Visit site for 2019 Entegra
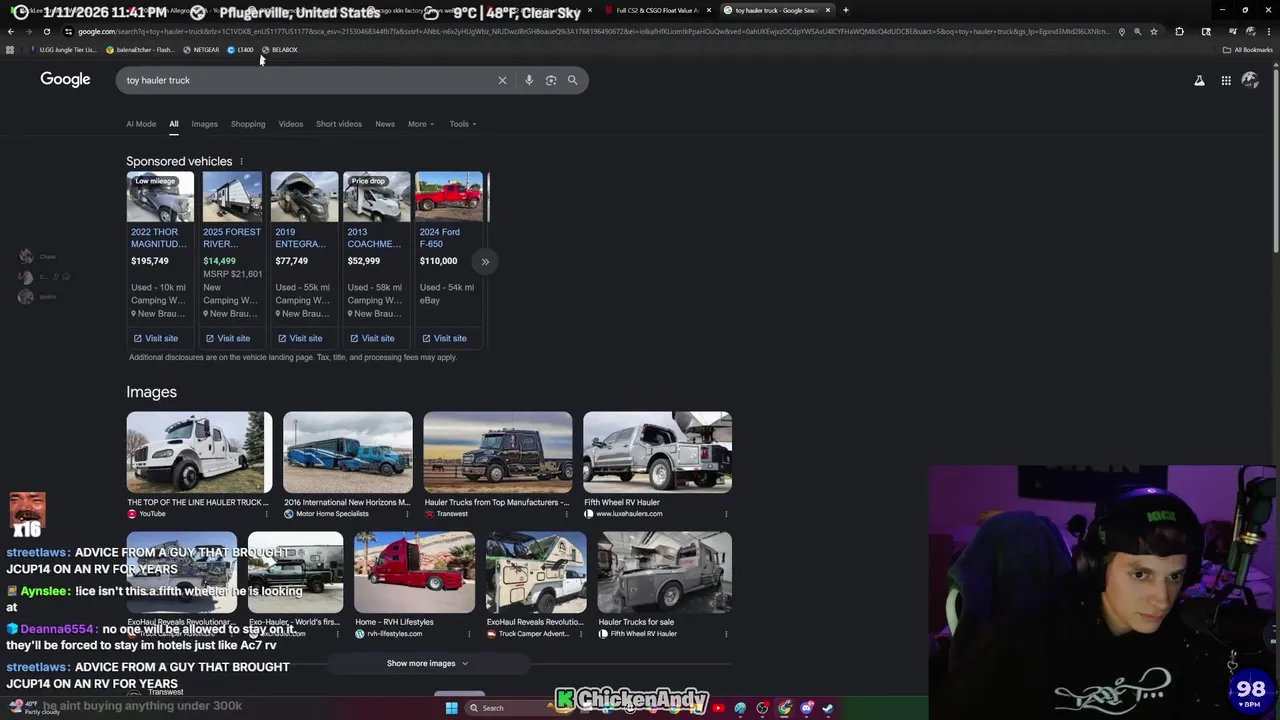The width and height of the screenshot is (1280, 720). point(300,338)
